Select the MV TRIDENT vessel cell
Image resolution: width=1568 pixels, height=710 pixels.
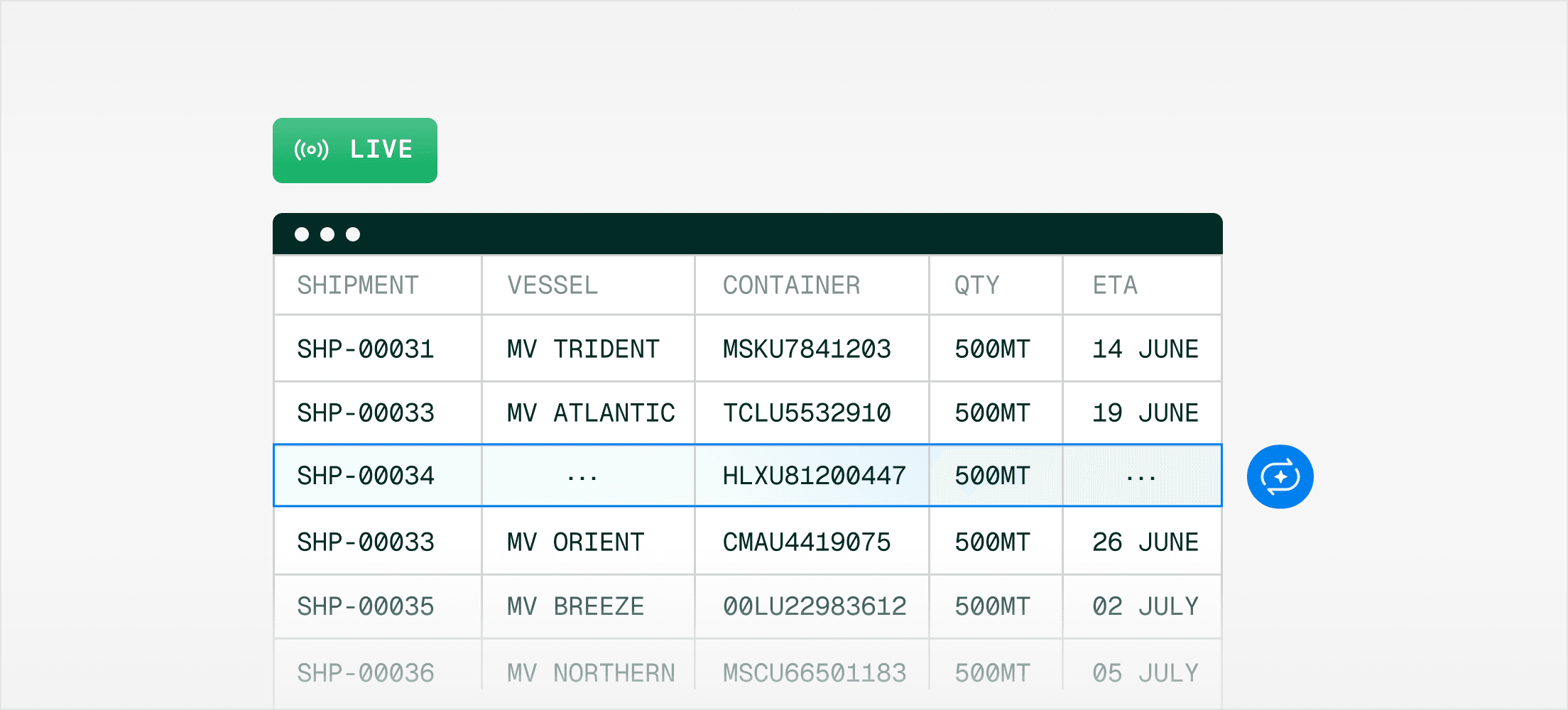(x=588, y=349)
